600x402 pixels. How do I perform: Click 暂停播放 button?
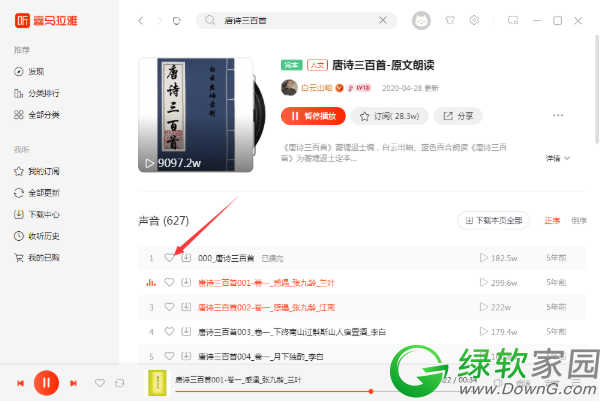313,116
